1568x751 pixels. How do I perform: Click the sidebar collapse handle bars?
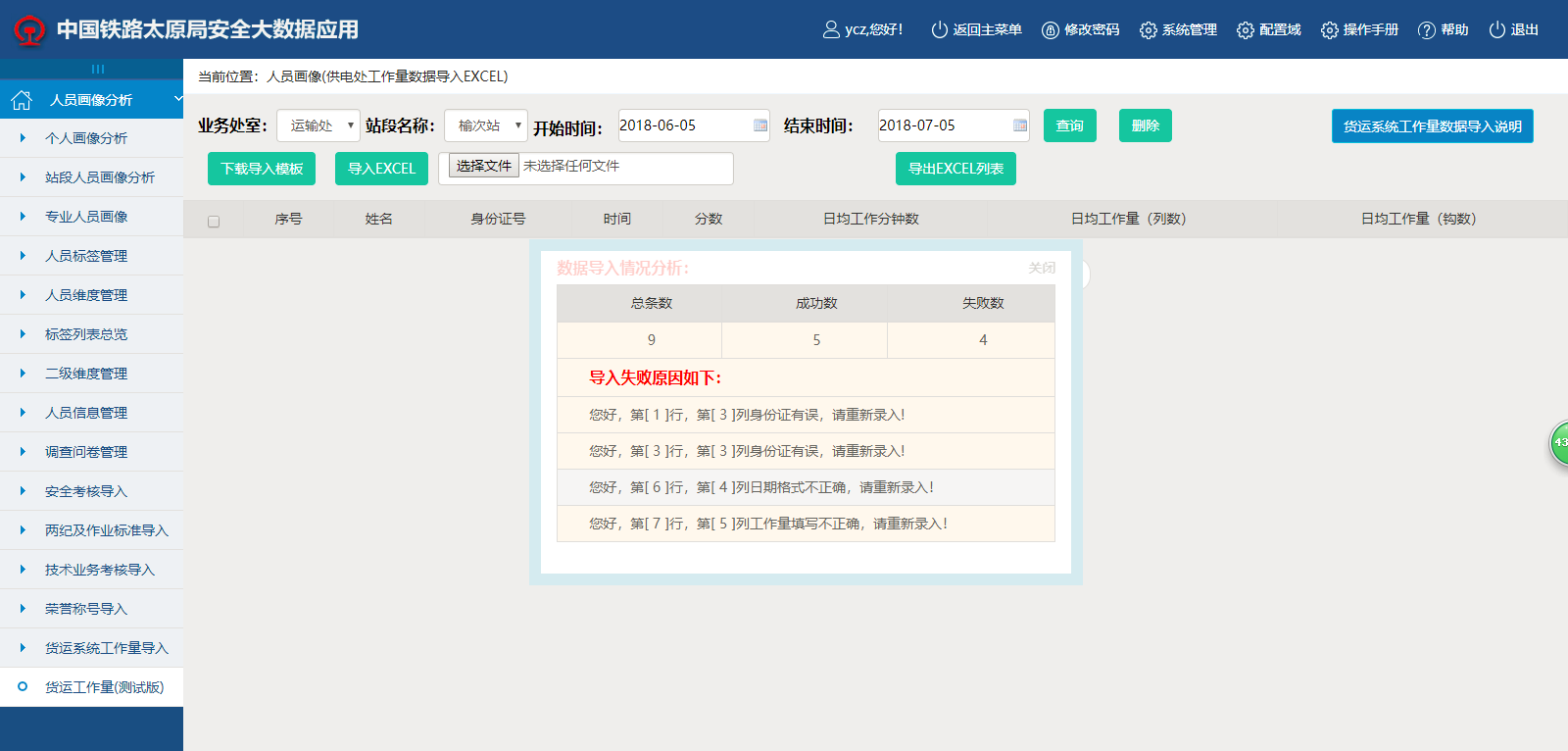point(98,69)
